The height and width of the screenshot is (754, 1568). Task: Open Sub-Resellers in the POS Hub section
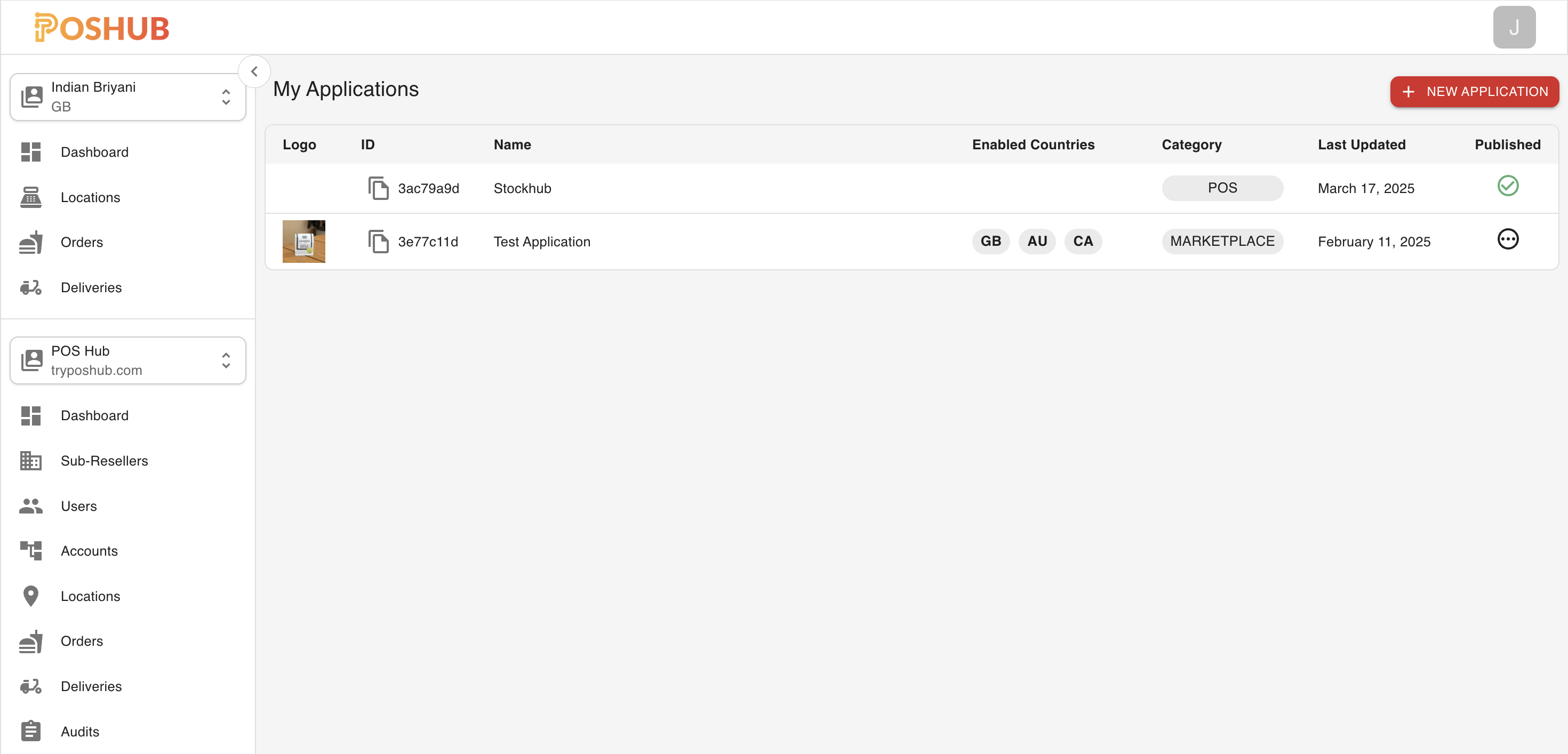105,461
